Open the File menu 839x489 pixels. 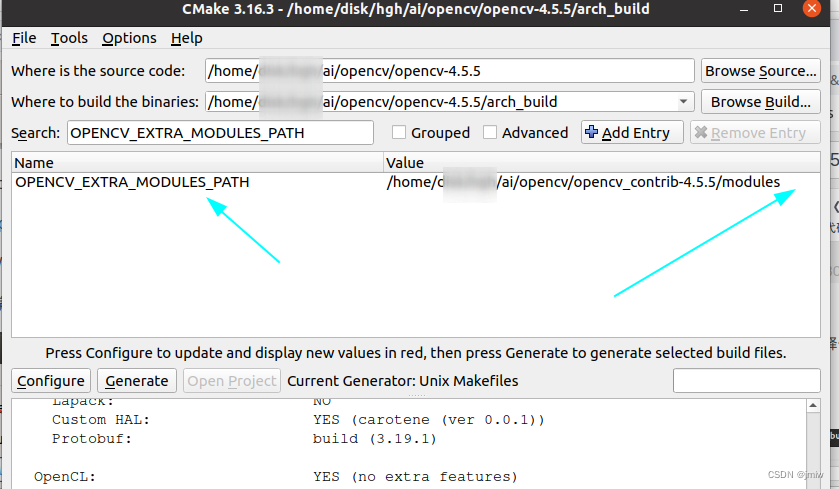point(24,38)
